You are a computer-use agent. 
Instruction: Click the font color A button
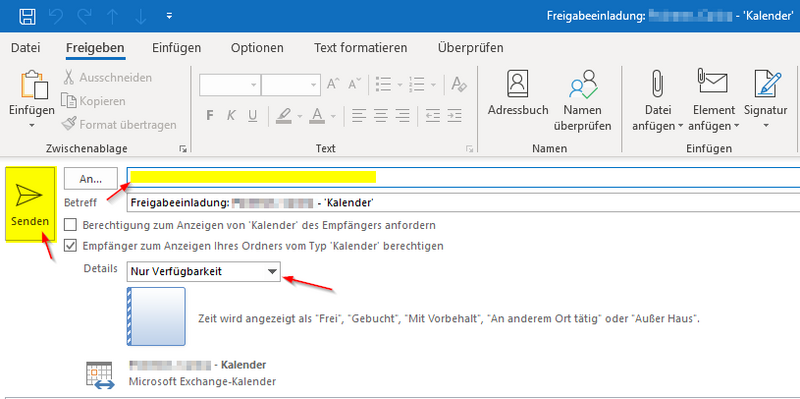317,116
